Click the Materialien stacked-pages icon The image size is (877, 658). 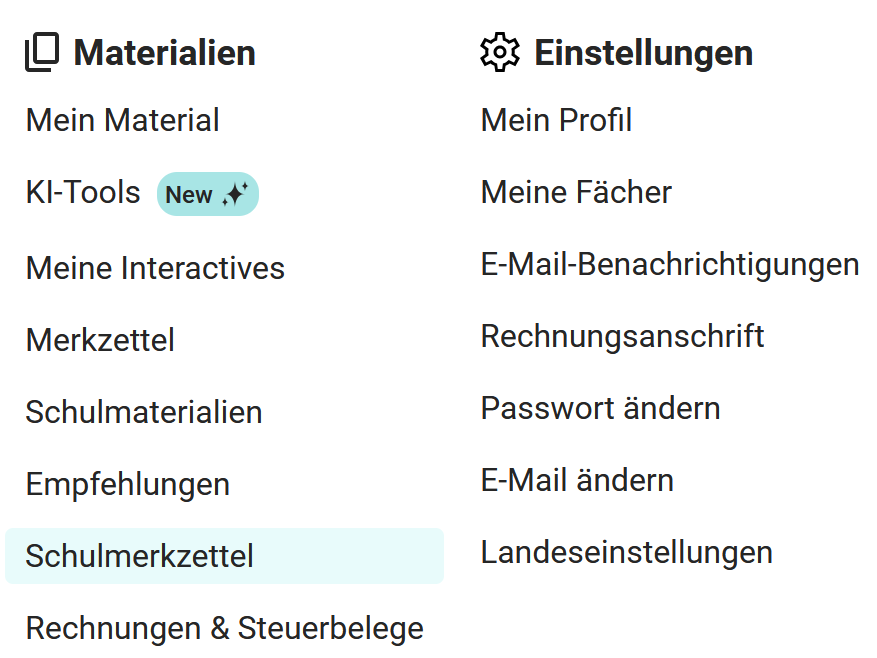pyautogui.click(x=42, y=52)
